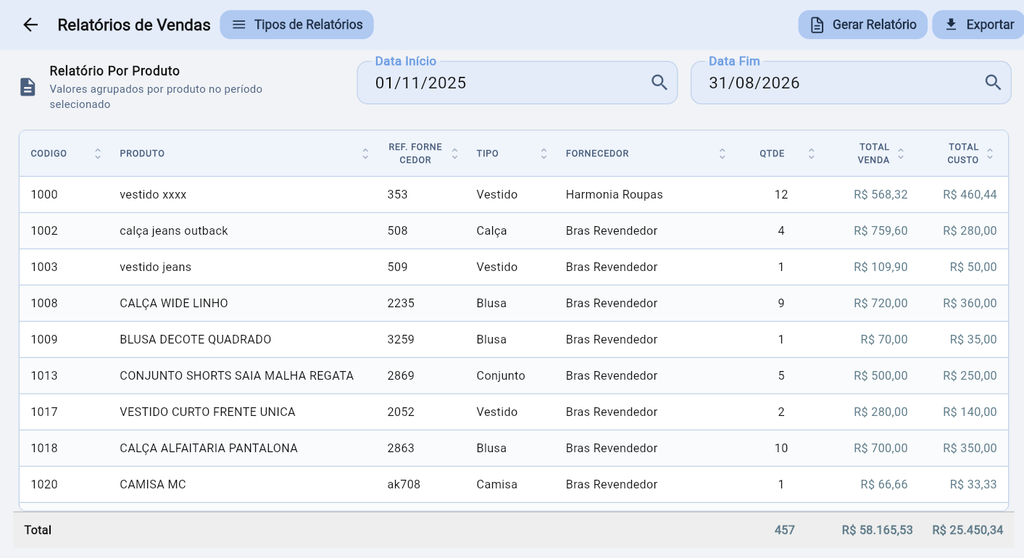1024x558 pixels.
Task: Click grand total venda 'R$ 58.165,53'
Action: coord(877,530)
